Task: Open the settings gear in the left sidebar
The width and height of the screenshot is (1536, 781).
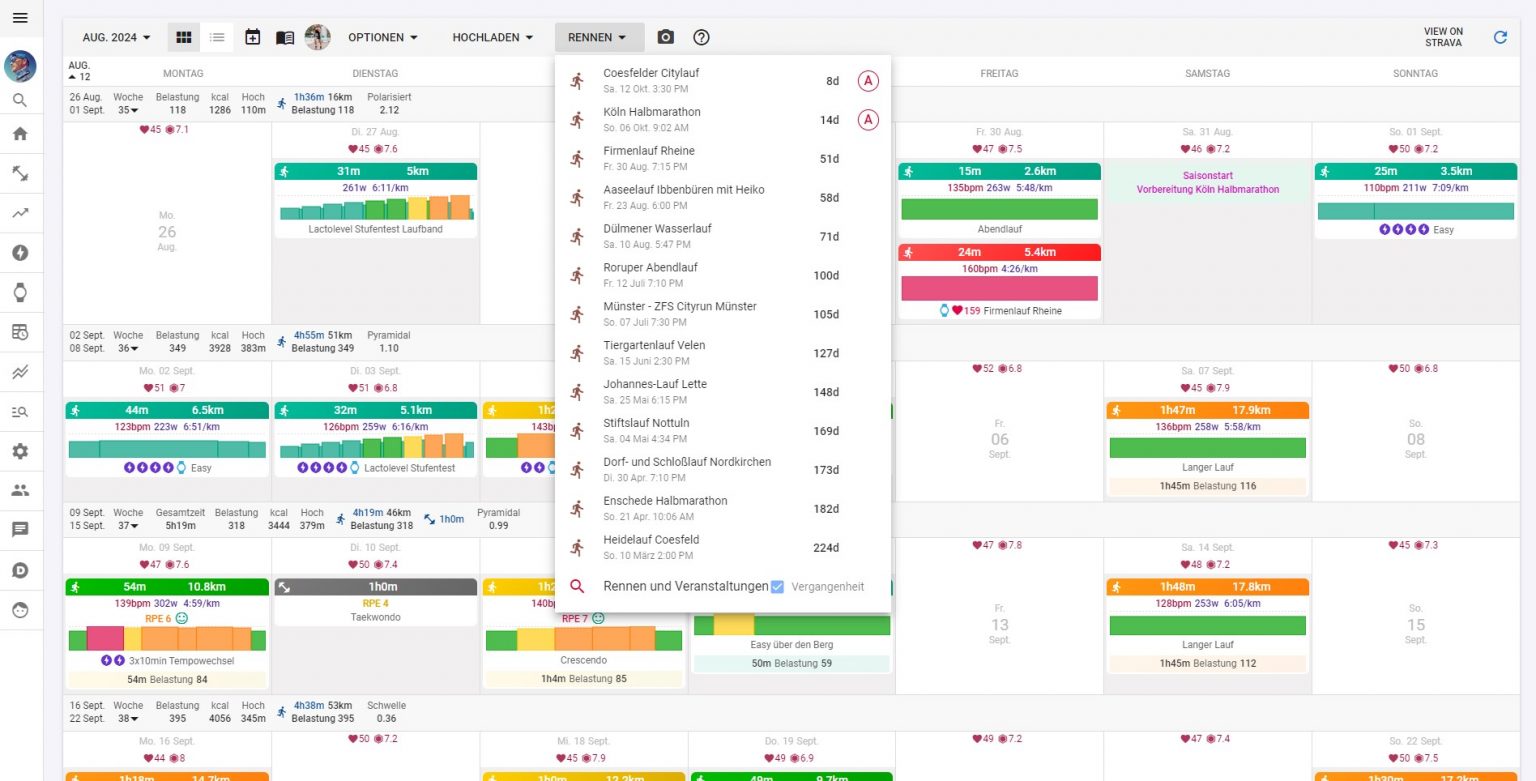Action: pyautogui.click(x=21, y=451)
